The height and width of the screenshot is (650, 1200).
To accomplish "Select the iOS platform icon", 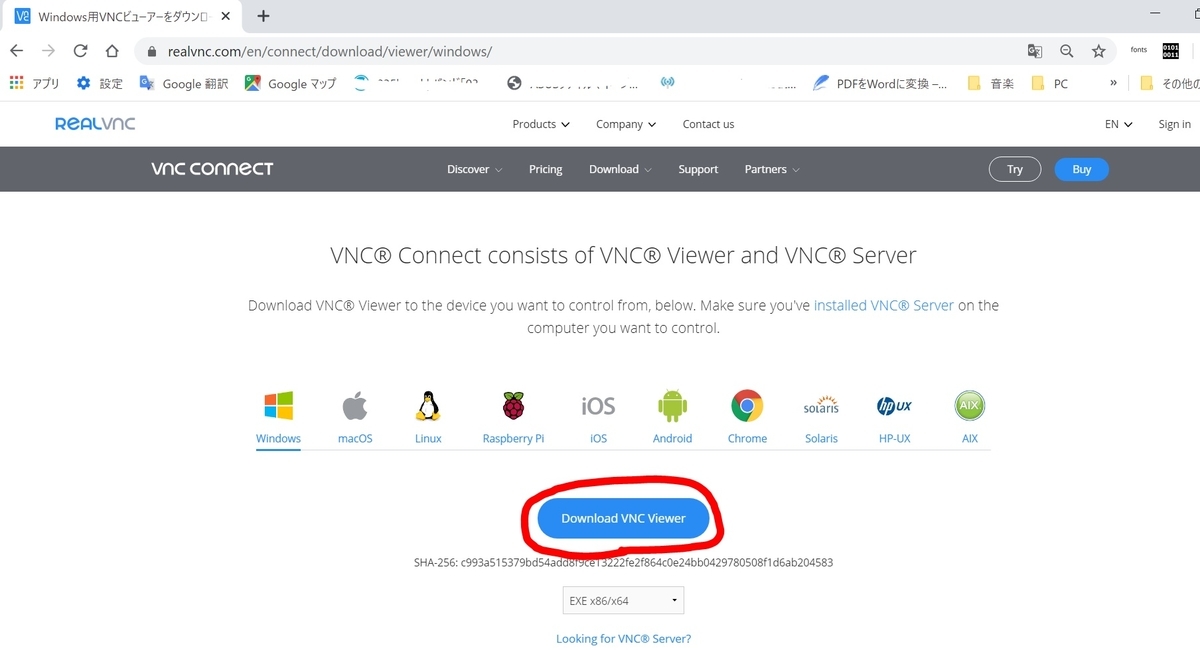I will (x=598, y=406).
